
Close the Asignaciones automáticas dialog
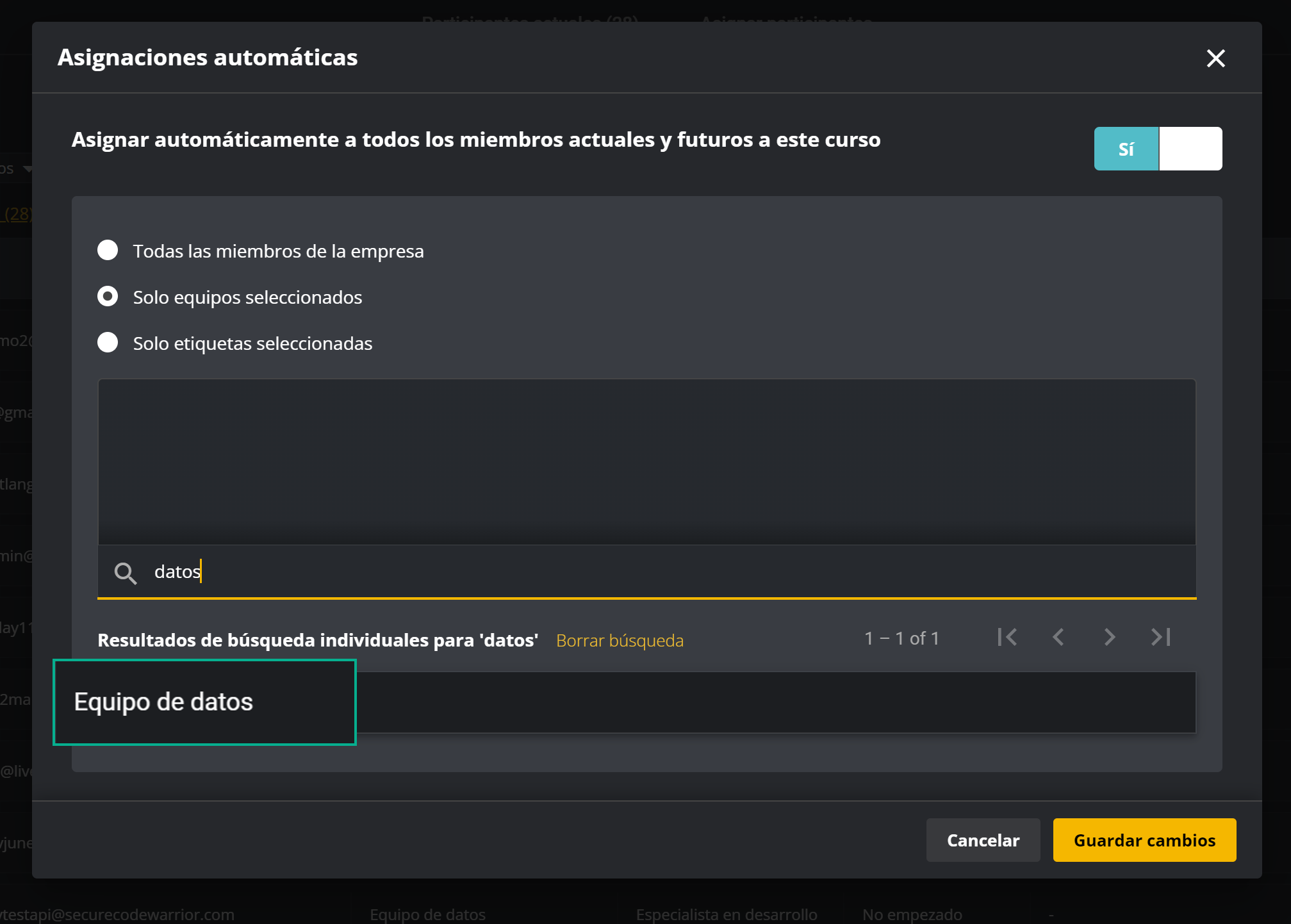pos(1215,58)
